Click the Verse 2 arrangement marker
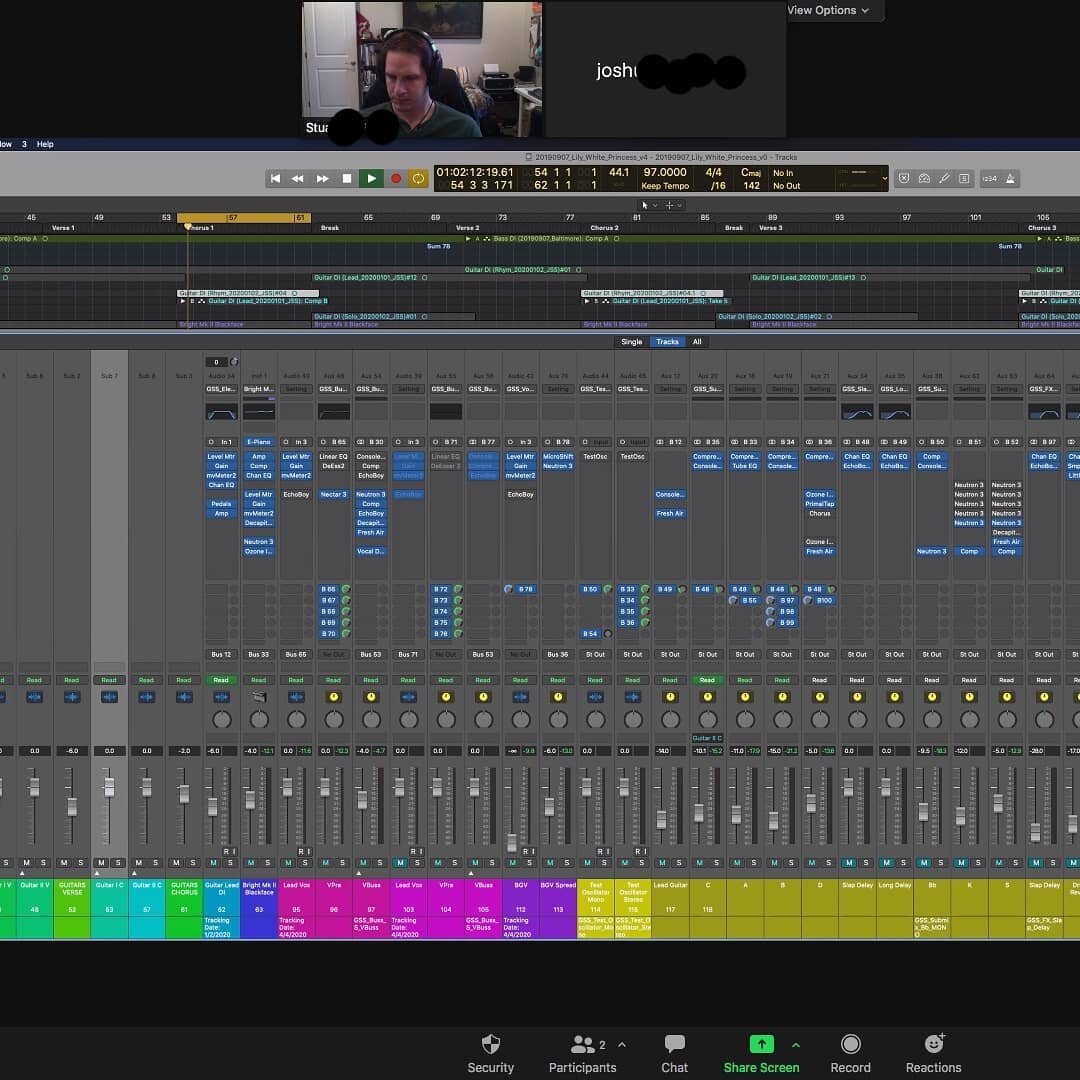This screenshot has height=1080, width=1080. pos(468,228)
